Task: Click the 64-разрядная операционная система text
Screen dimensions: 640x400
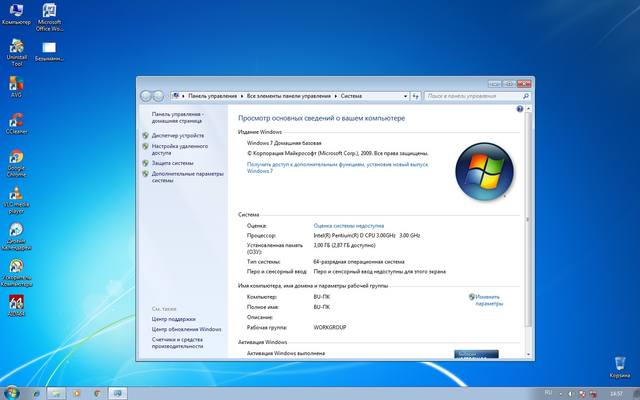Action: coord(359,262)
